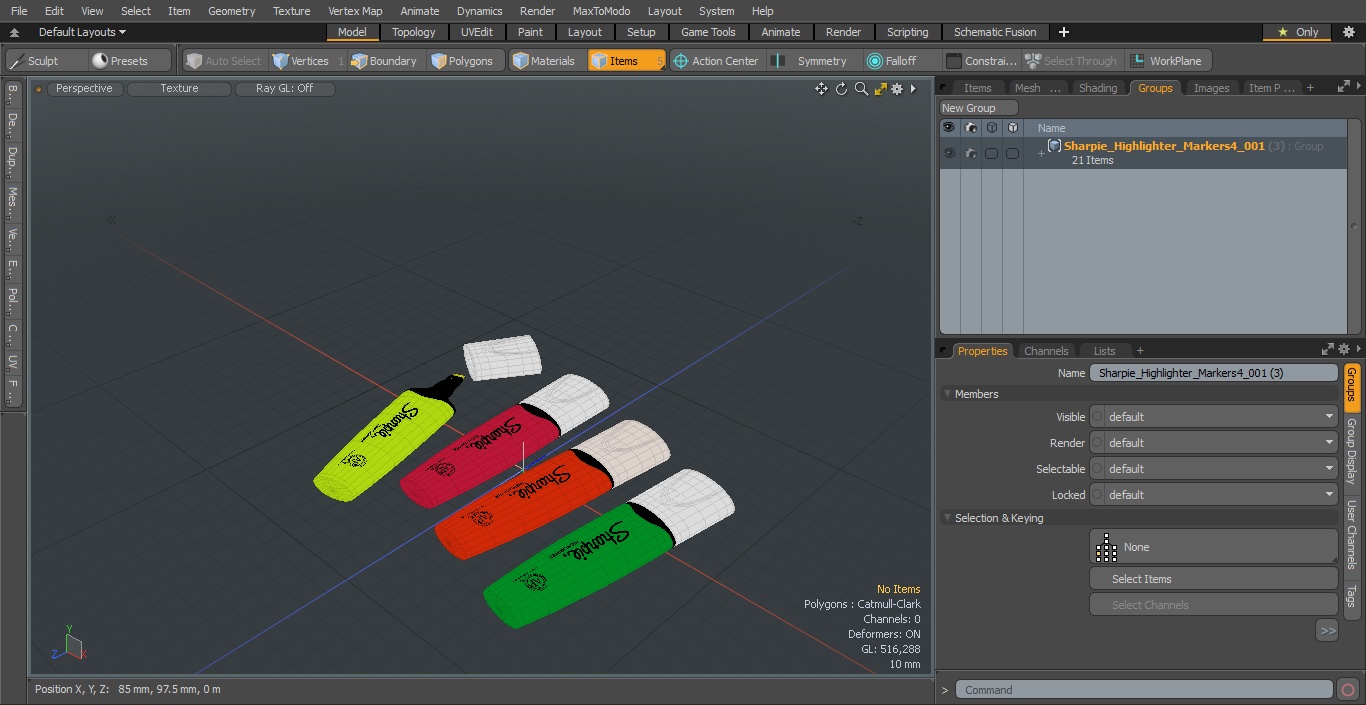Open the Vertex Map menu
1366x705 pixels.
pos(355,11)
